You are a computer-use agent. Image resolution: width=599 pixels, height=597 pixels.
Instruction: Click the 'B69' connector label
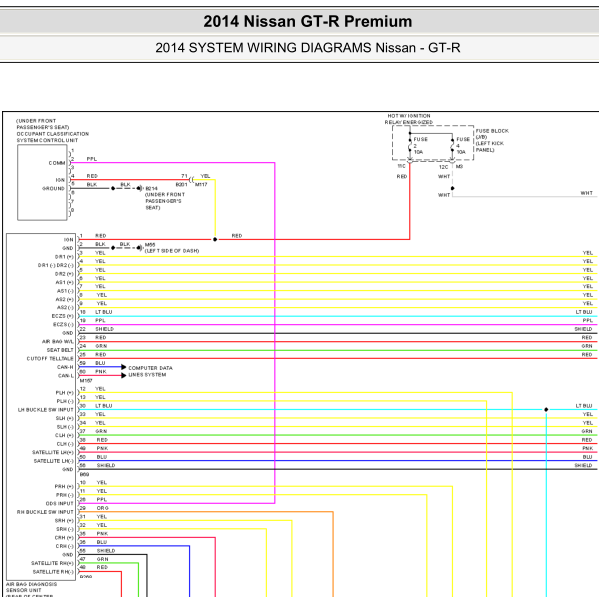[84, 474]
